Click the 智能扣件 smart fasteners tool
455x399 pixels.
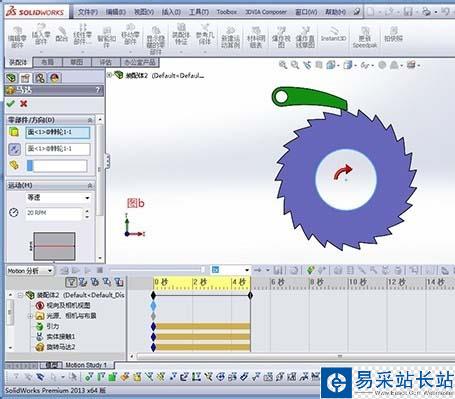click(107, 37)
